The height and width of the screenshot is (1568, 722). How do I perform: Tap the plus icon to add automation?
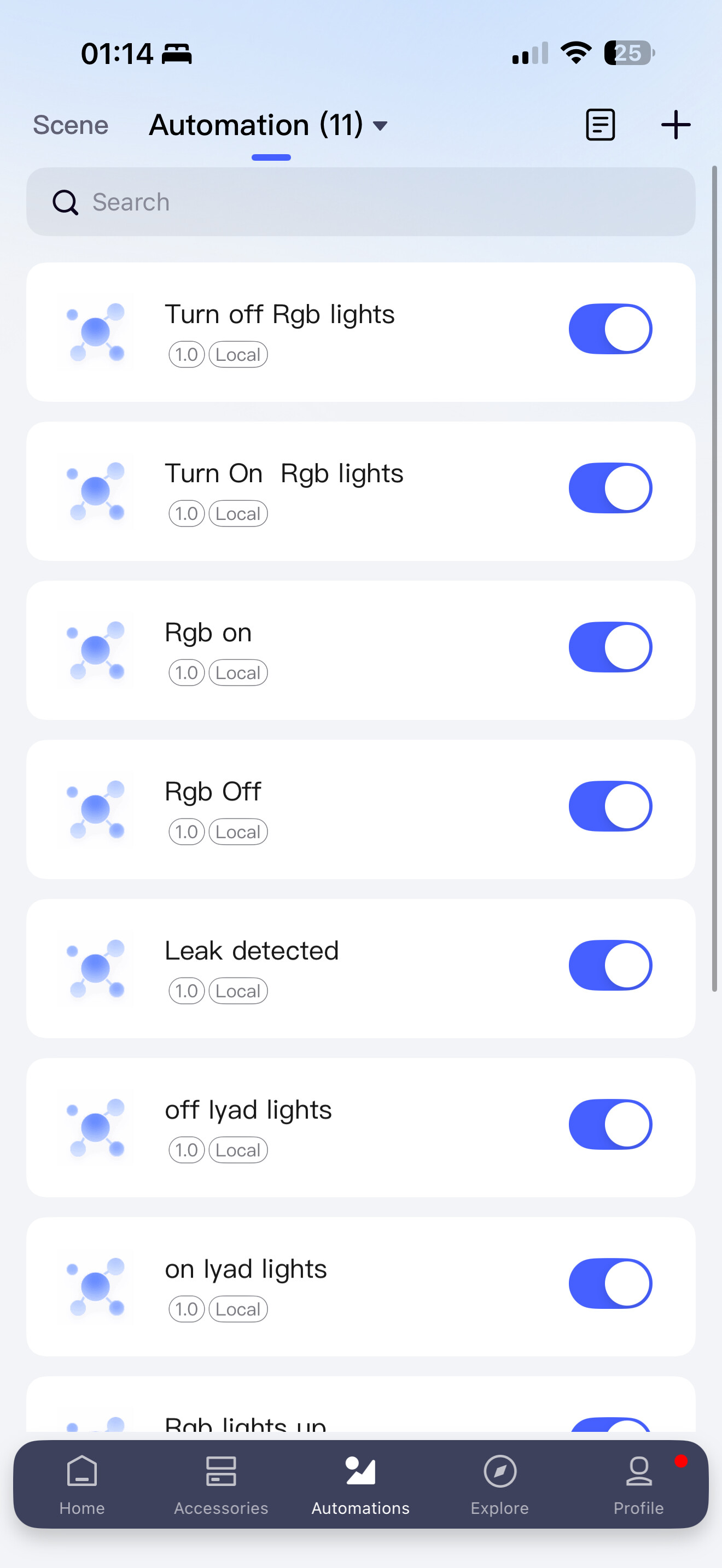[x=675, y=125]
